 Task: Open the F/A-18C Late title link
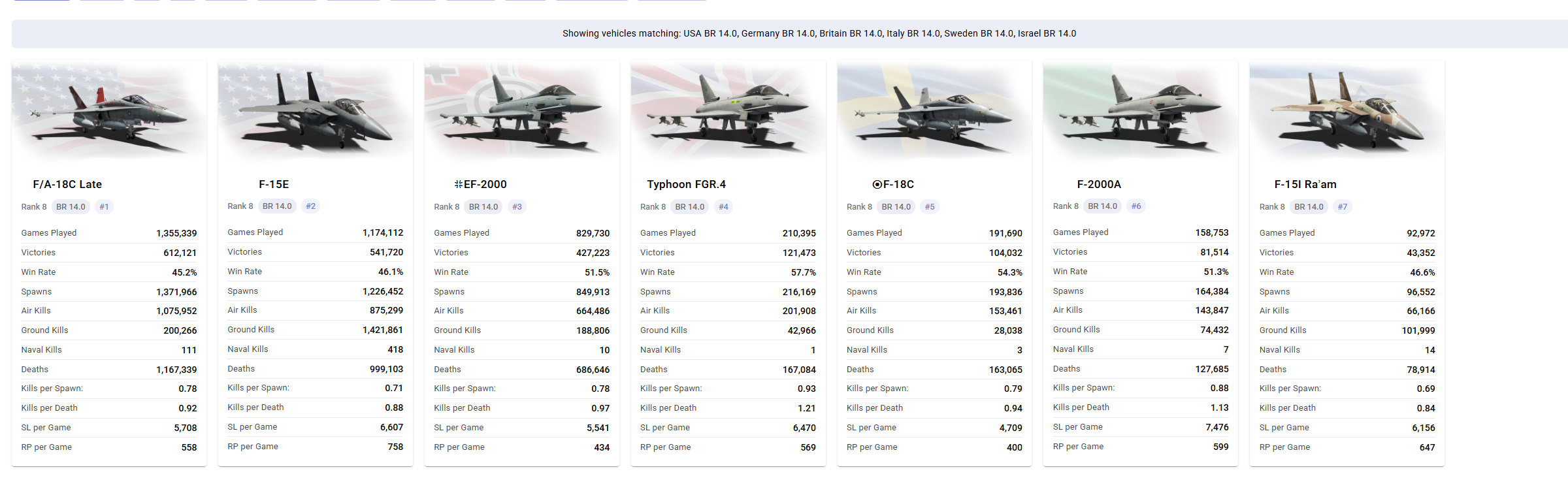click(x=67, y=184)
